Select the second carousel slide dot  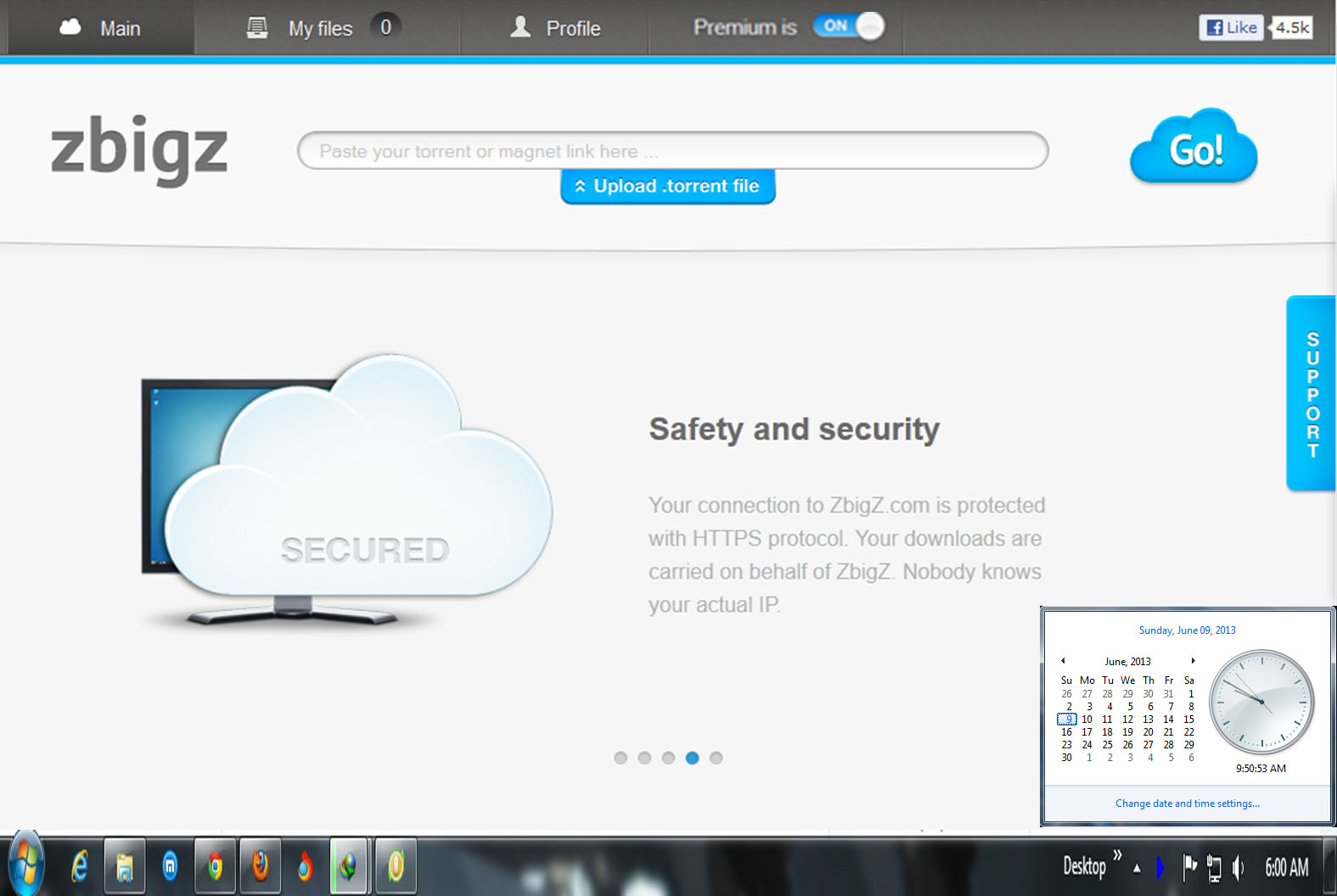pos(644,758)
